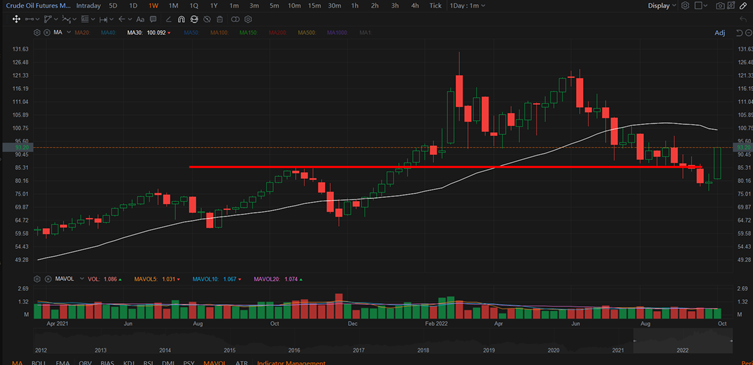Open MAVOL indicator settings gear
753x365 pixels.
pos(37,279)
